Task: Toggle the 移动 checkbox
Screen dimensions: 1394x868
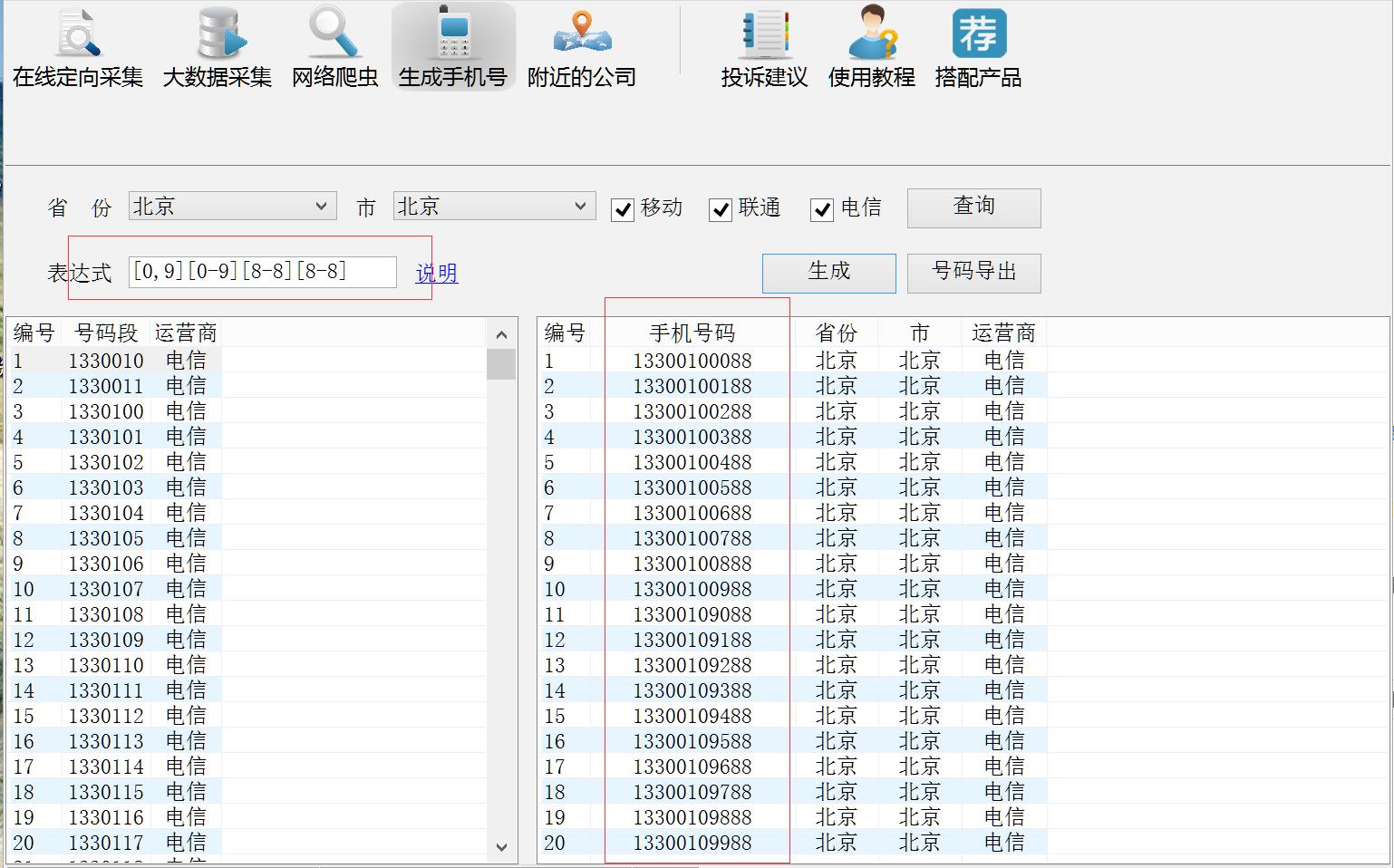Action: 622,209
